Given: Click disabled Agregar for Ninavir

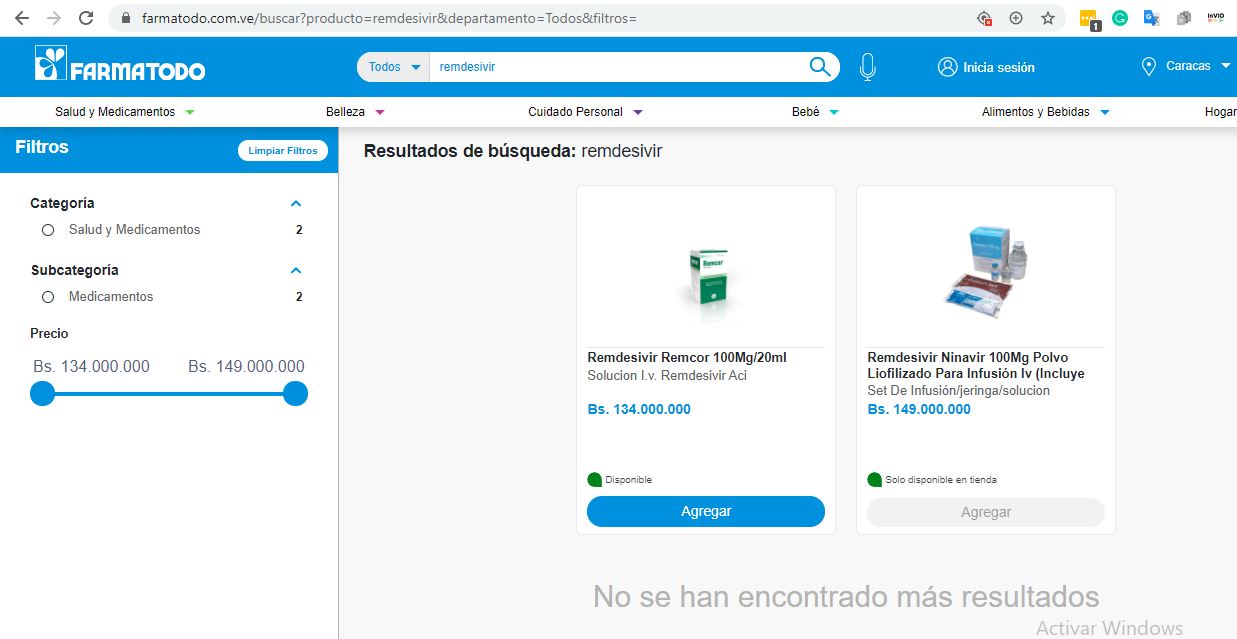Looking at the screenshot, I should click(986, 512).
